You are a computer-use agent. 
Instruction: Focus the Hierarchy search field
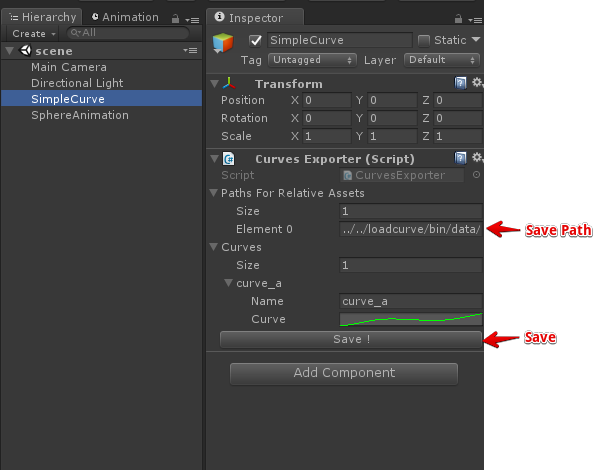pyautogui.click(x=128, y=33)
